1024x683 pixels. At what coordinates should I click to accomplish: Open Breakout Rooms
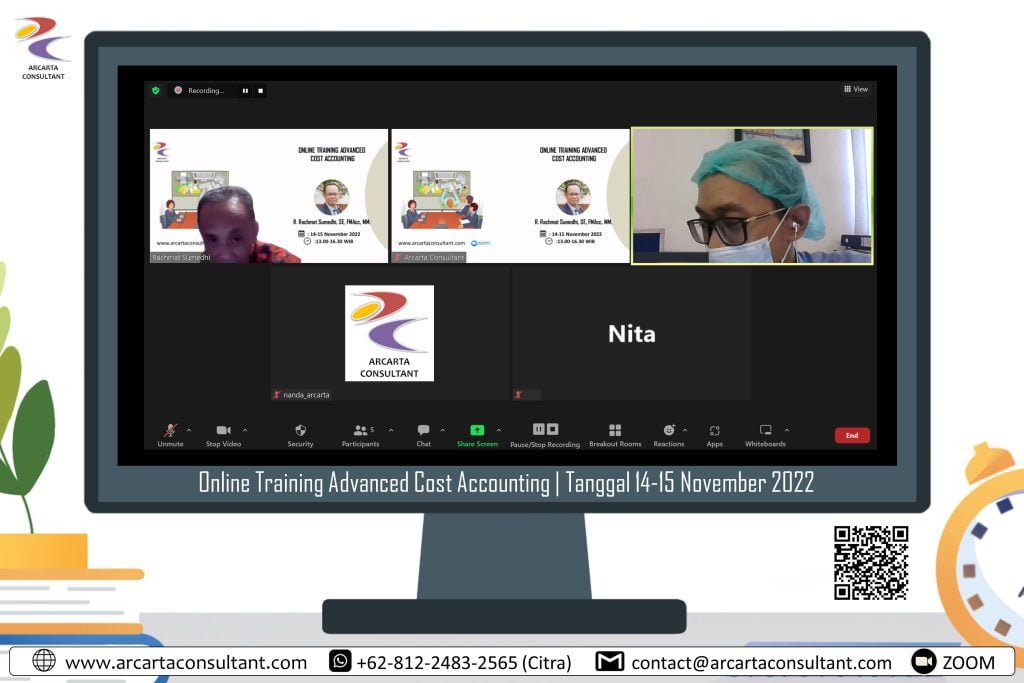click(615, 430)
